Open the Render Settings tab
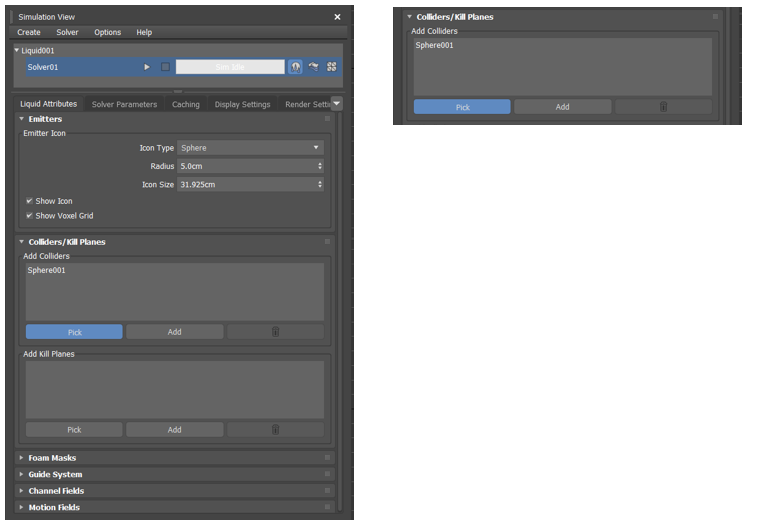 pyautogui.click(x=306, y=105)
